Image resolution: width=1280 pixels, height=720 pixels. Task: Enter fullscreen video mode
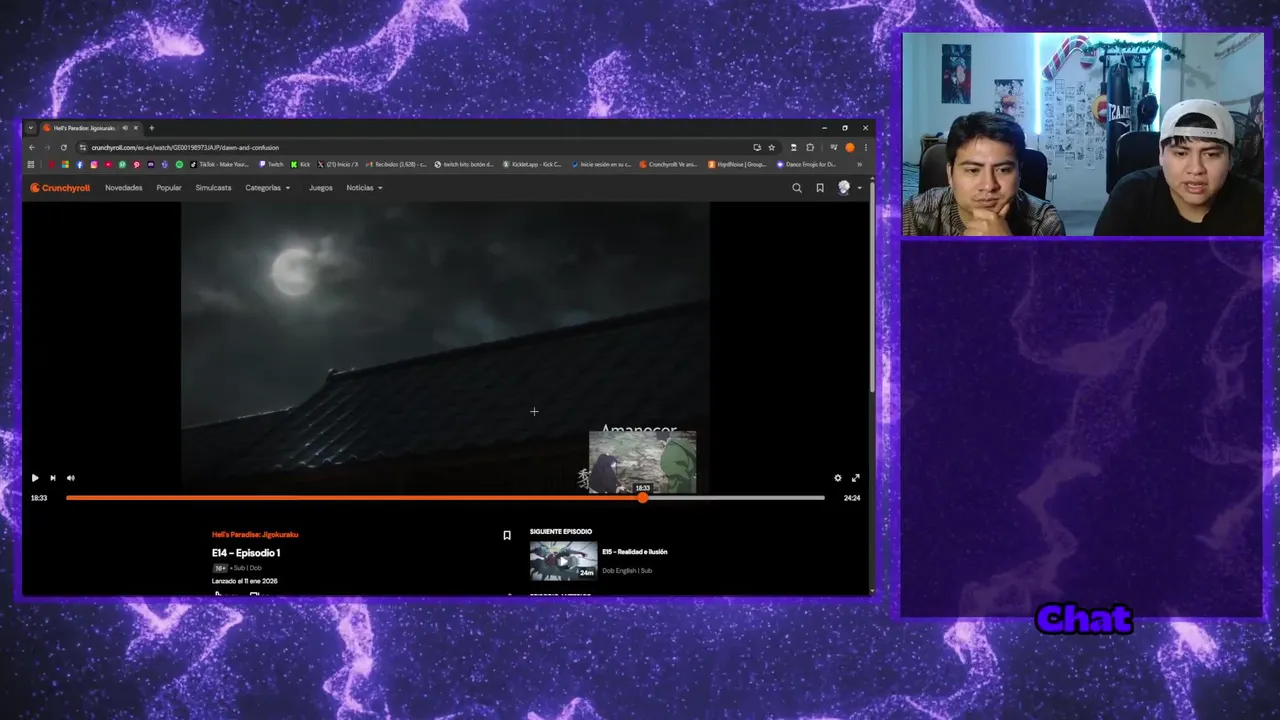pos(855,478)
